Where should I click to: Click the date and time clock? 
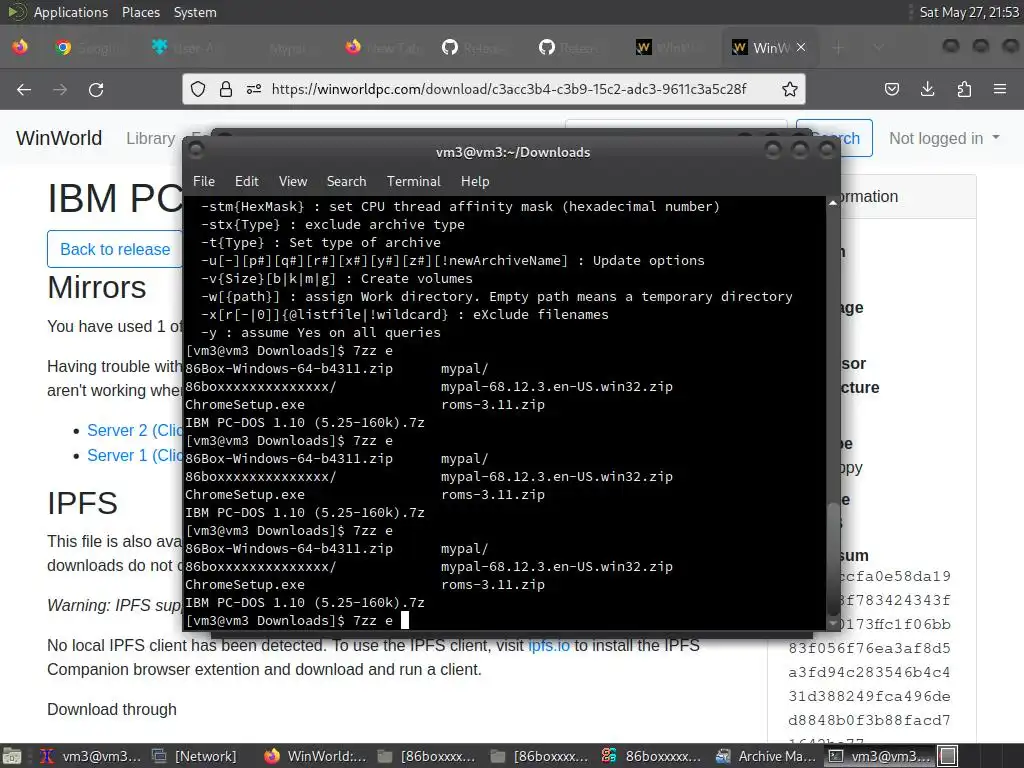coord(969,12)
